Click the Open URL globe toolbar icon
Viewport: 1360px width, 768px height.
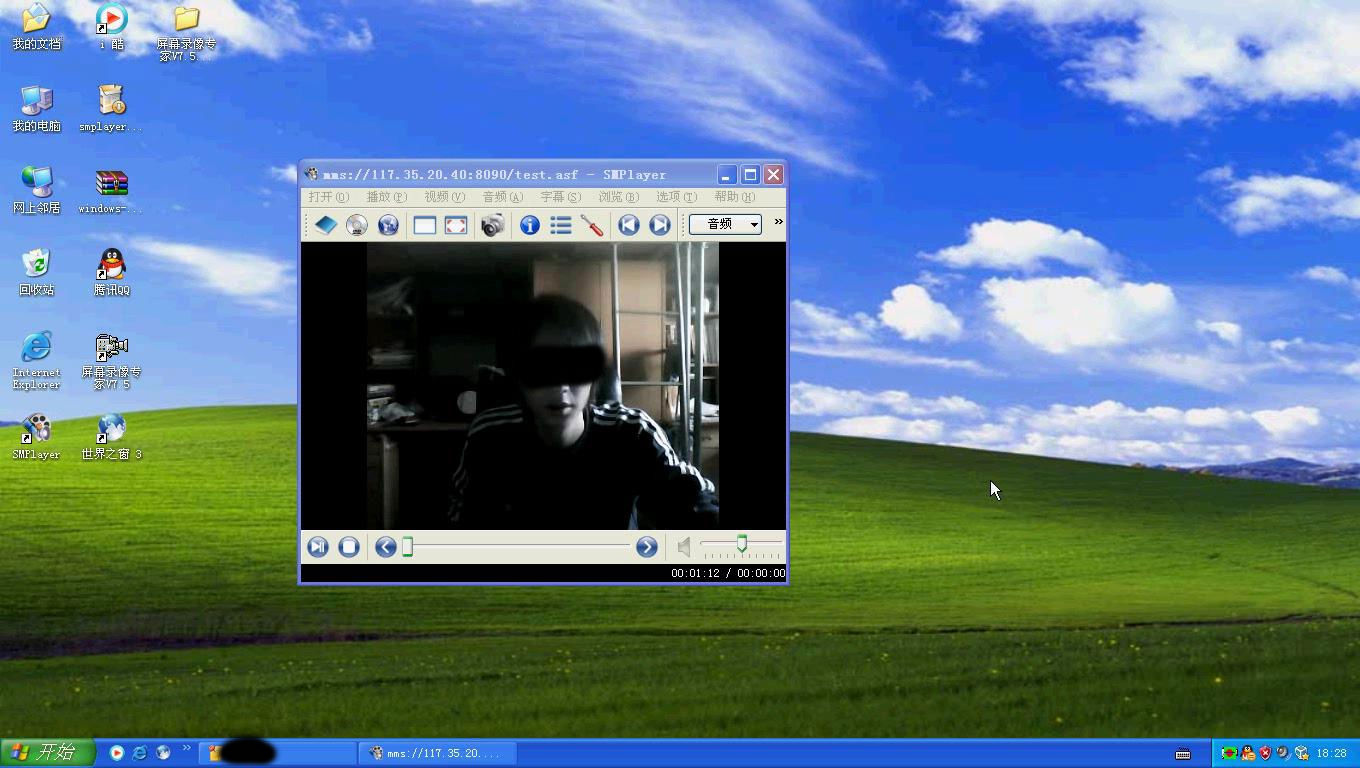pyautogui.click(x=388, y=225)
